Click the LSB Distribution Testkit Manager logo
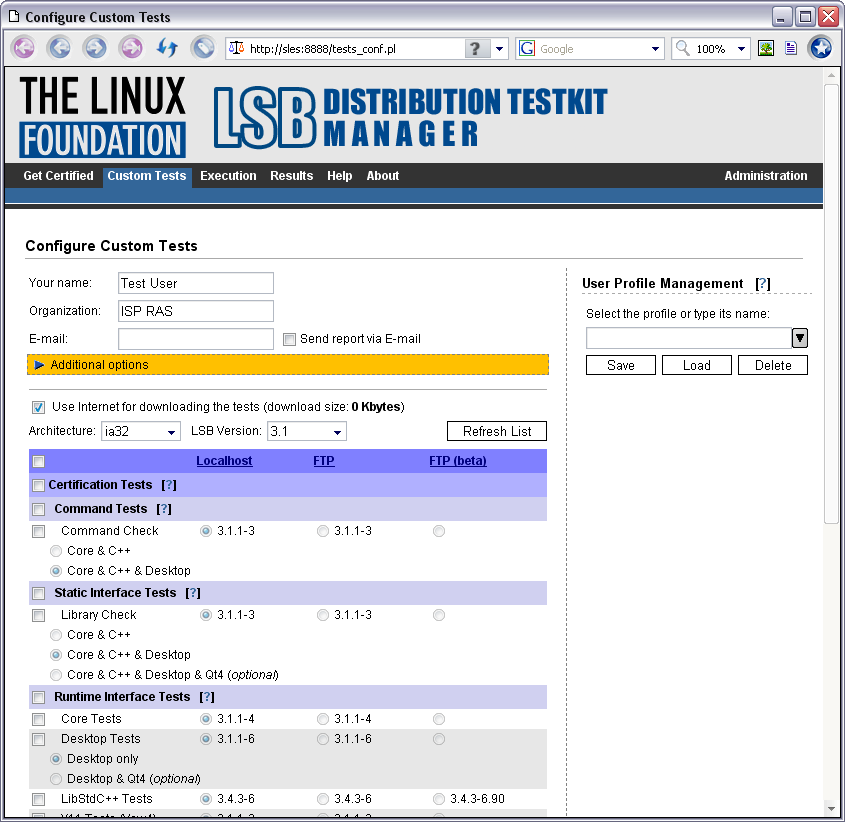845x822 pixels. 410,117
